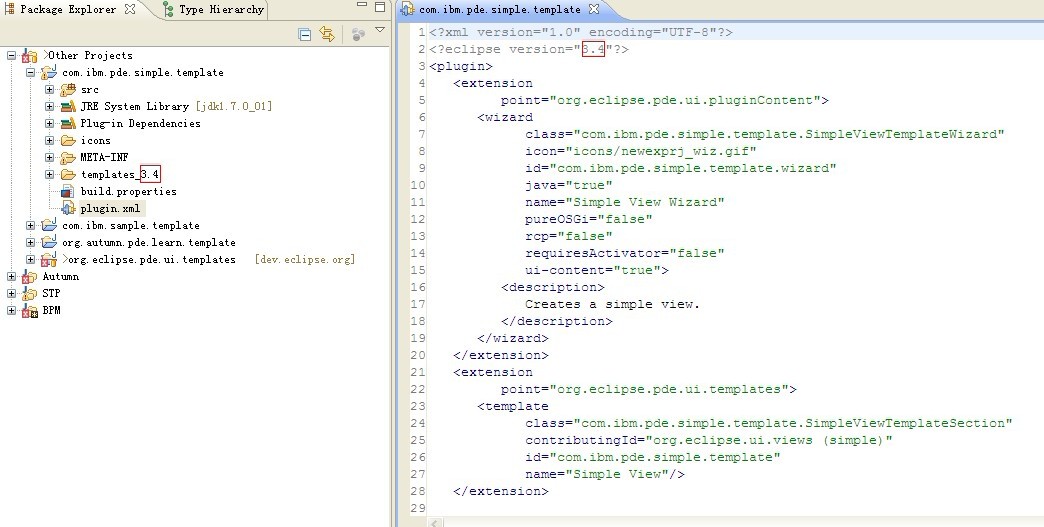
Task: Expand the META-INF folder
Action: point(49,158)
